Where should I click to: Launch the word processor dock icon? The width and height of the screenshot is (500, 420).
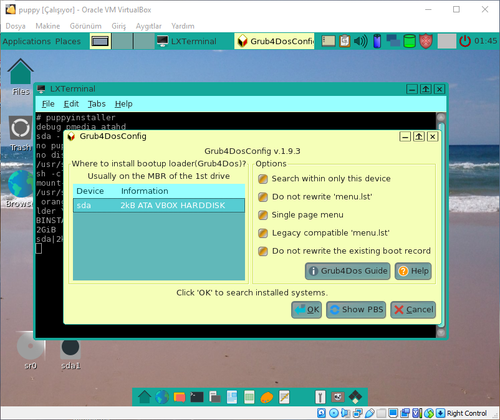coord(232,397)
